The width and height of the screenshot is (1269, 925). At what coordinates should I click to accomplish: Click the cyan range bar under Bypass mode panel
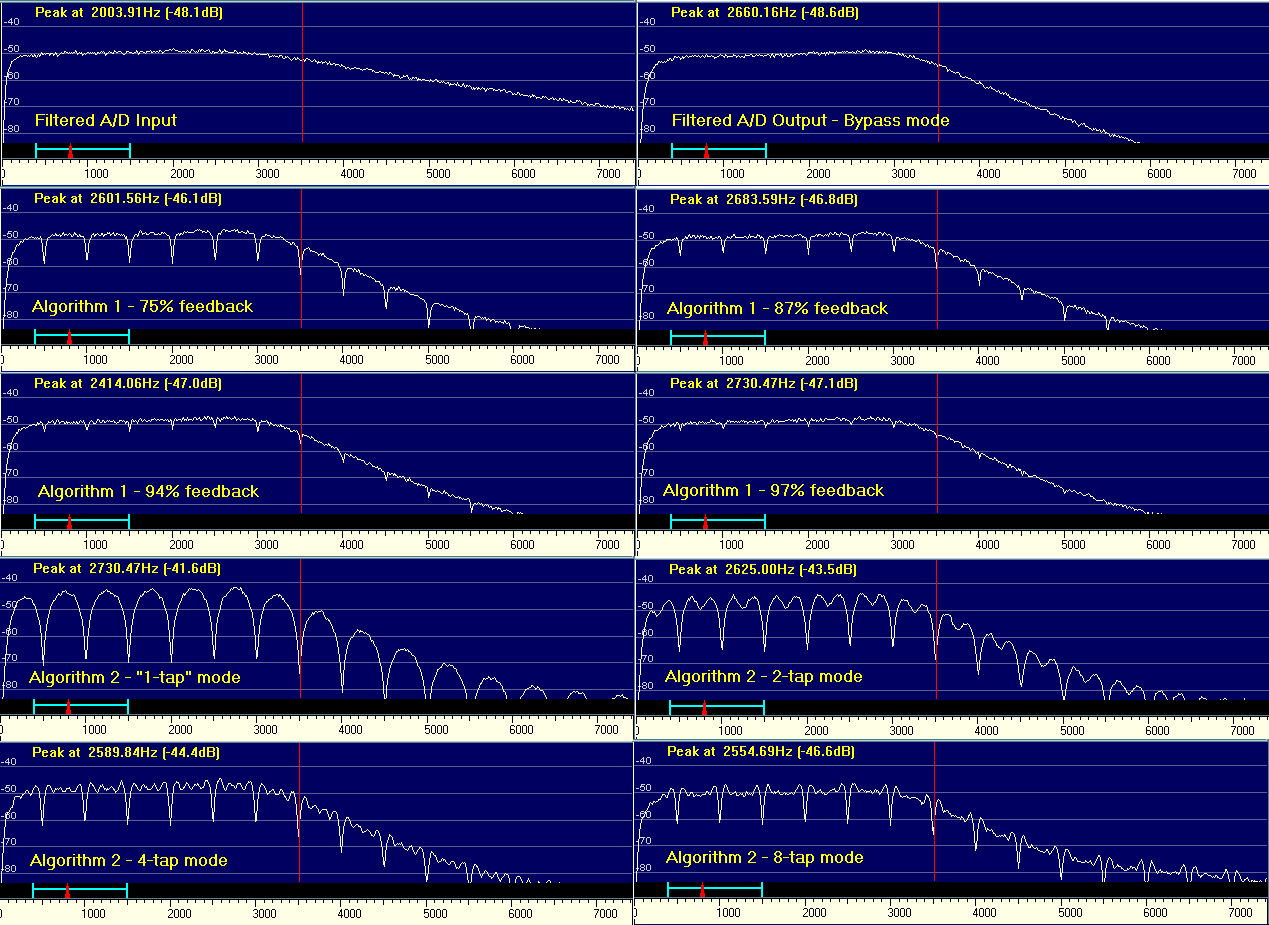coord(719,149)
